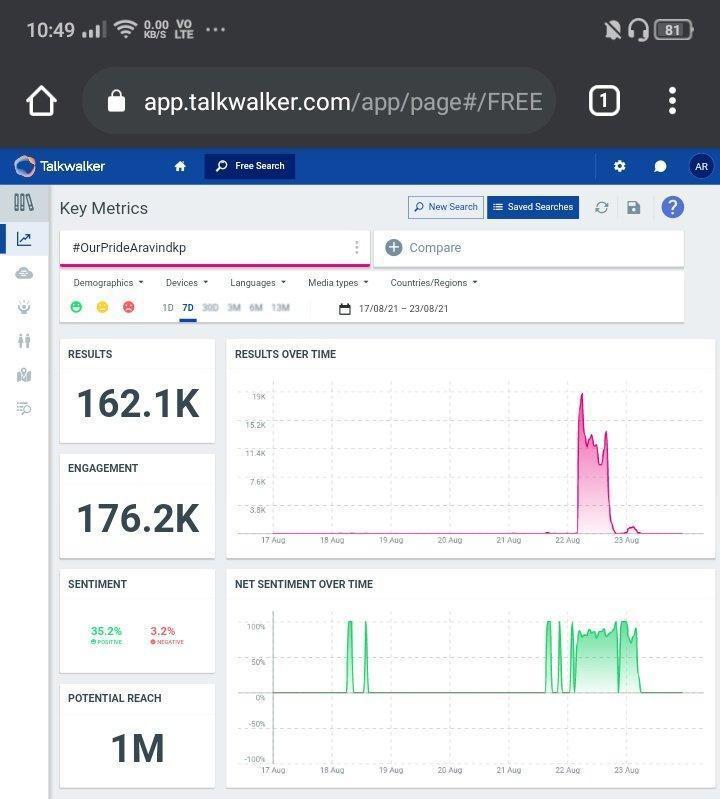Open the world map sidebar icon
This screenshot has width=720, height=799.
tap(24, 375)
